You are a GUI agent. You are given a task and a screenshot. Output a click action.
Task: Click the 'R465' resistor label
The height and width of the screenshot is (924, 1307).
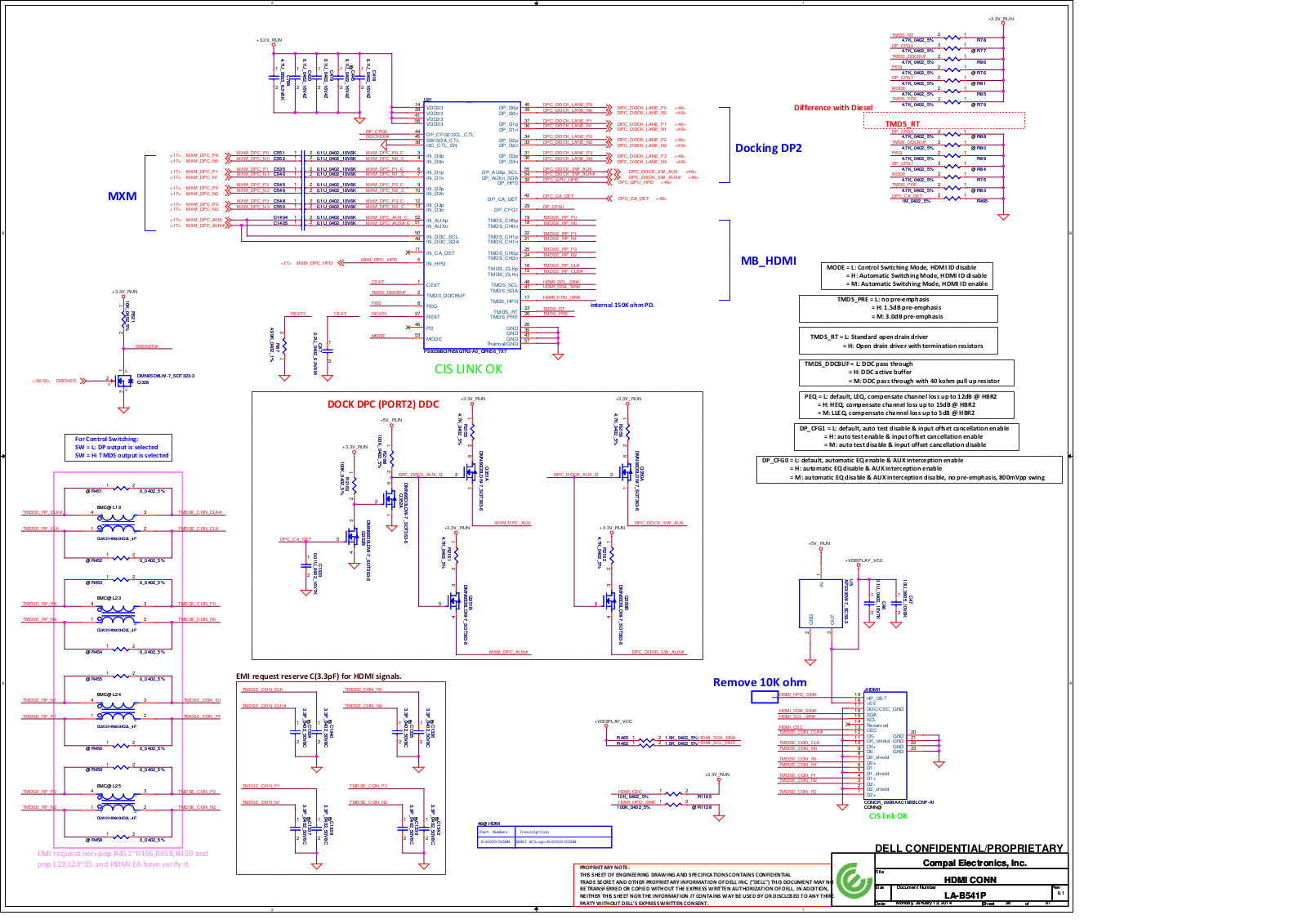(622, 738)
